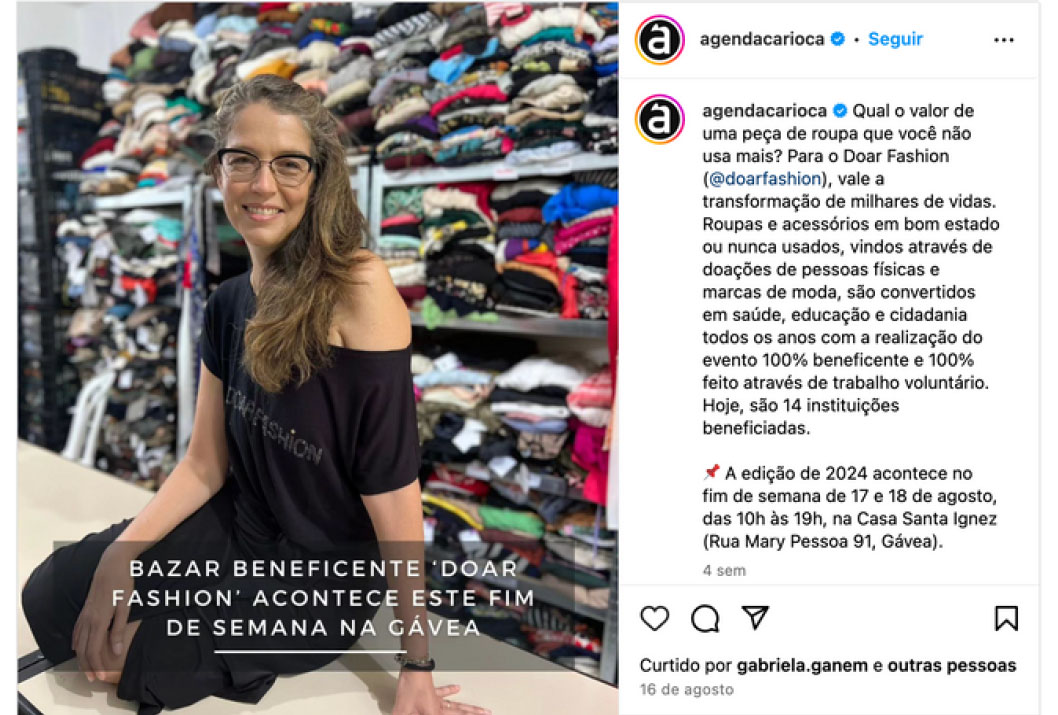Viewport: 1058px width, 715px height.
Task: Share the post using the paper plane icon
Action: pyautogui.click(x=755, y=617)
